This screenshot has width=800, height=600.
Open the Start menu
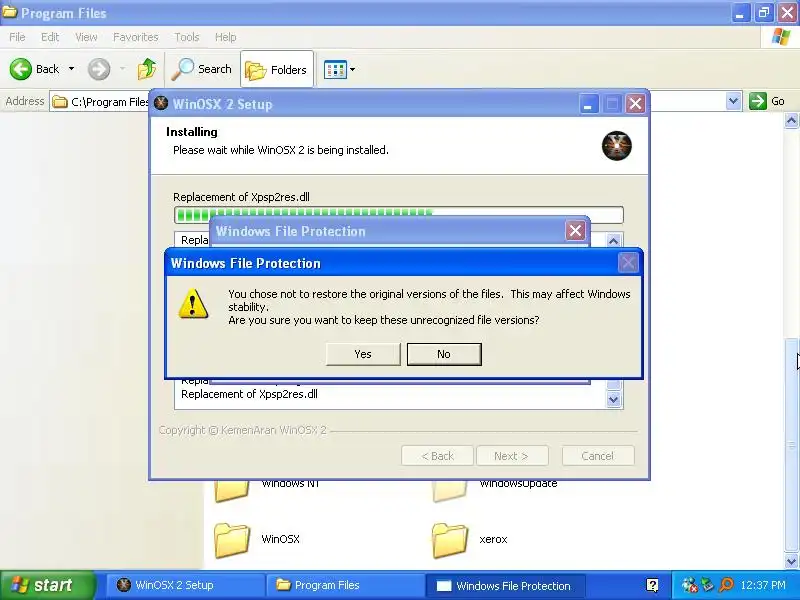click(x=47, y=585)
